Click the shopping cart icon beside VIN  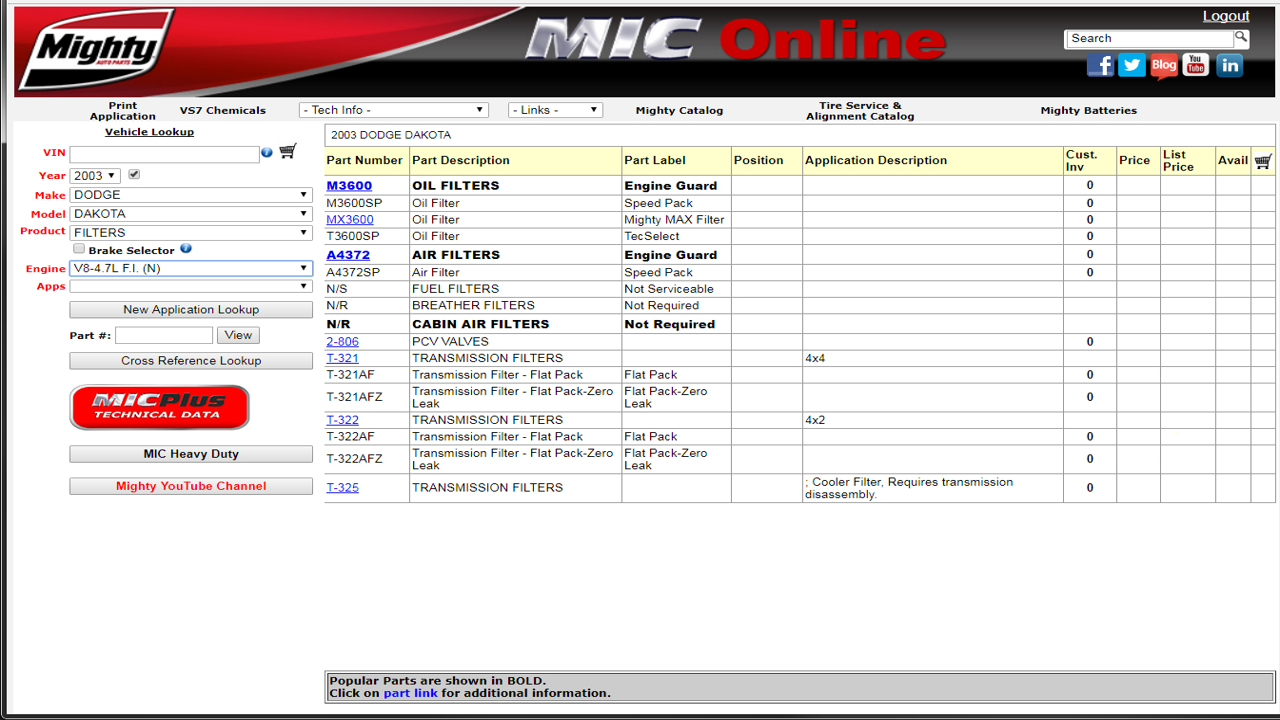288,151
